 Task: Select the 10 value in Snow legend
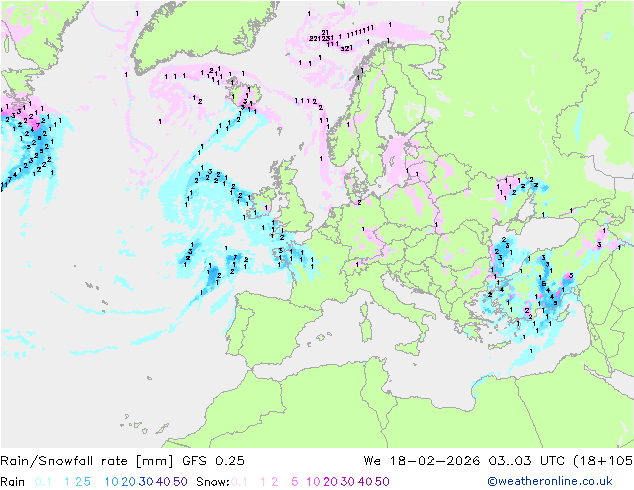coord(313,482)
